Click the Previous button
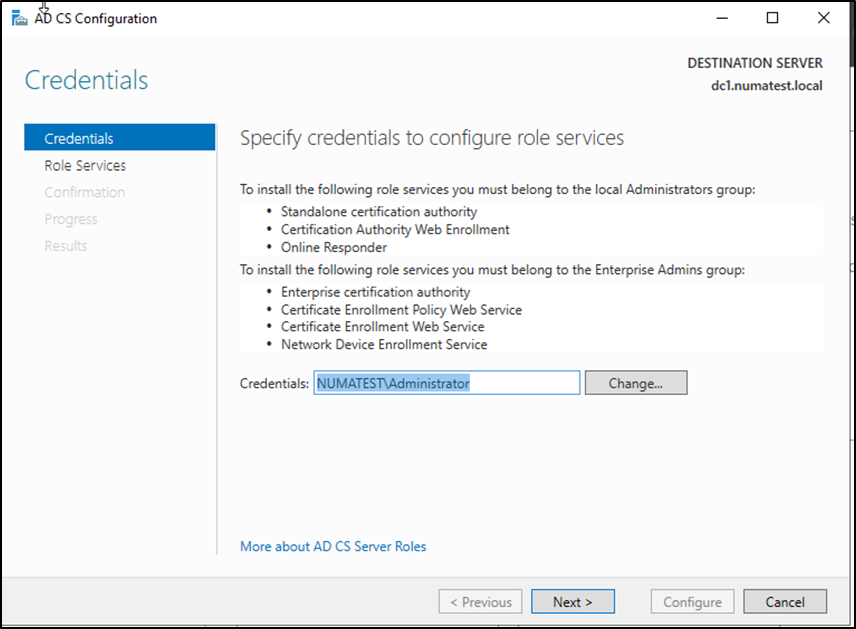856x629 pixels. [480, 602]
